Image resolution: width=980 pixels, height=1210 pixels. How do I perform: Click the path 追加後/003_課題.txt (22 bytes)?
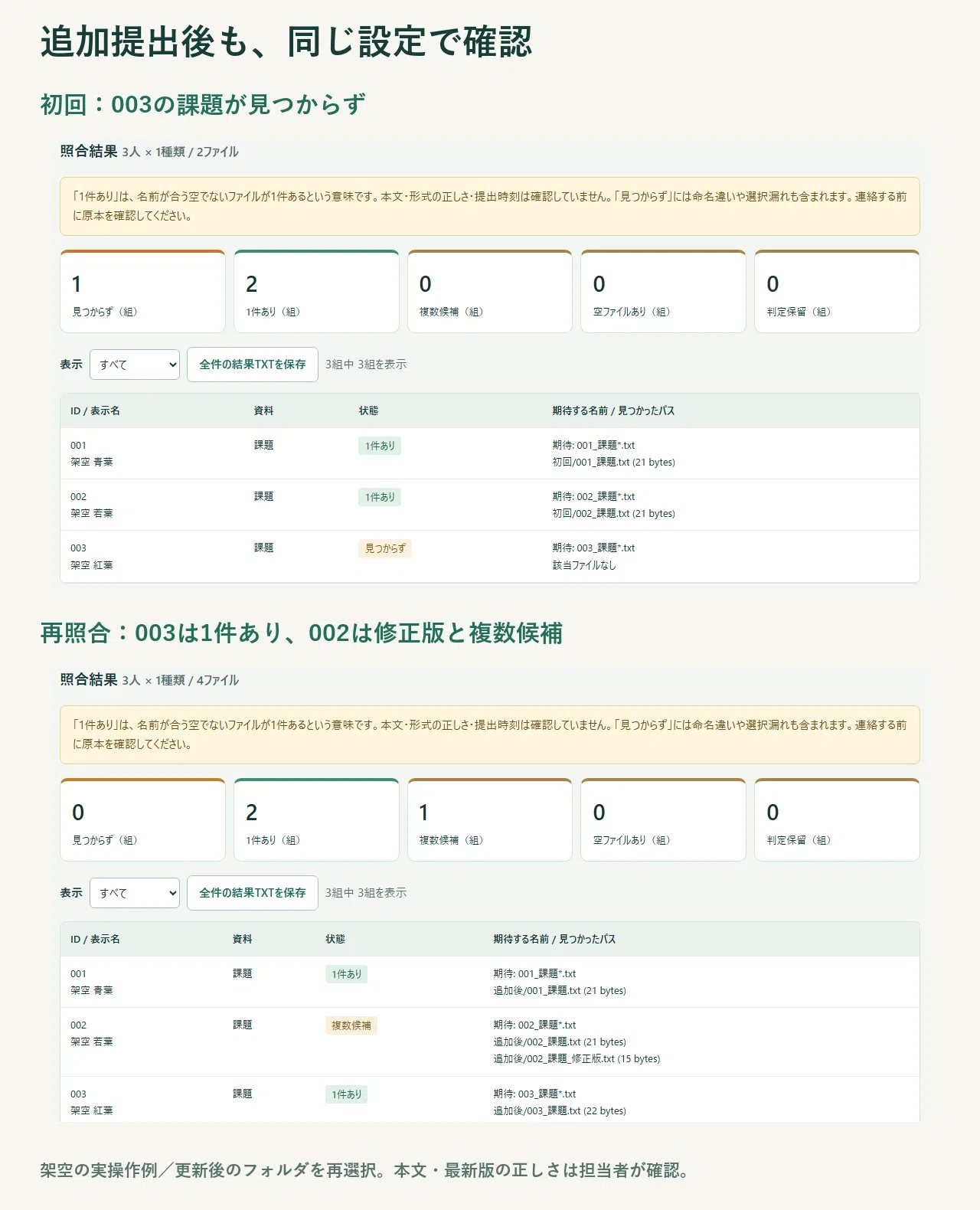560,1111
